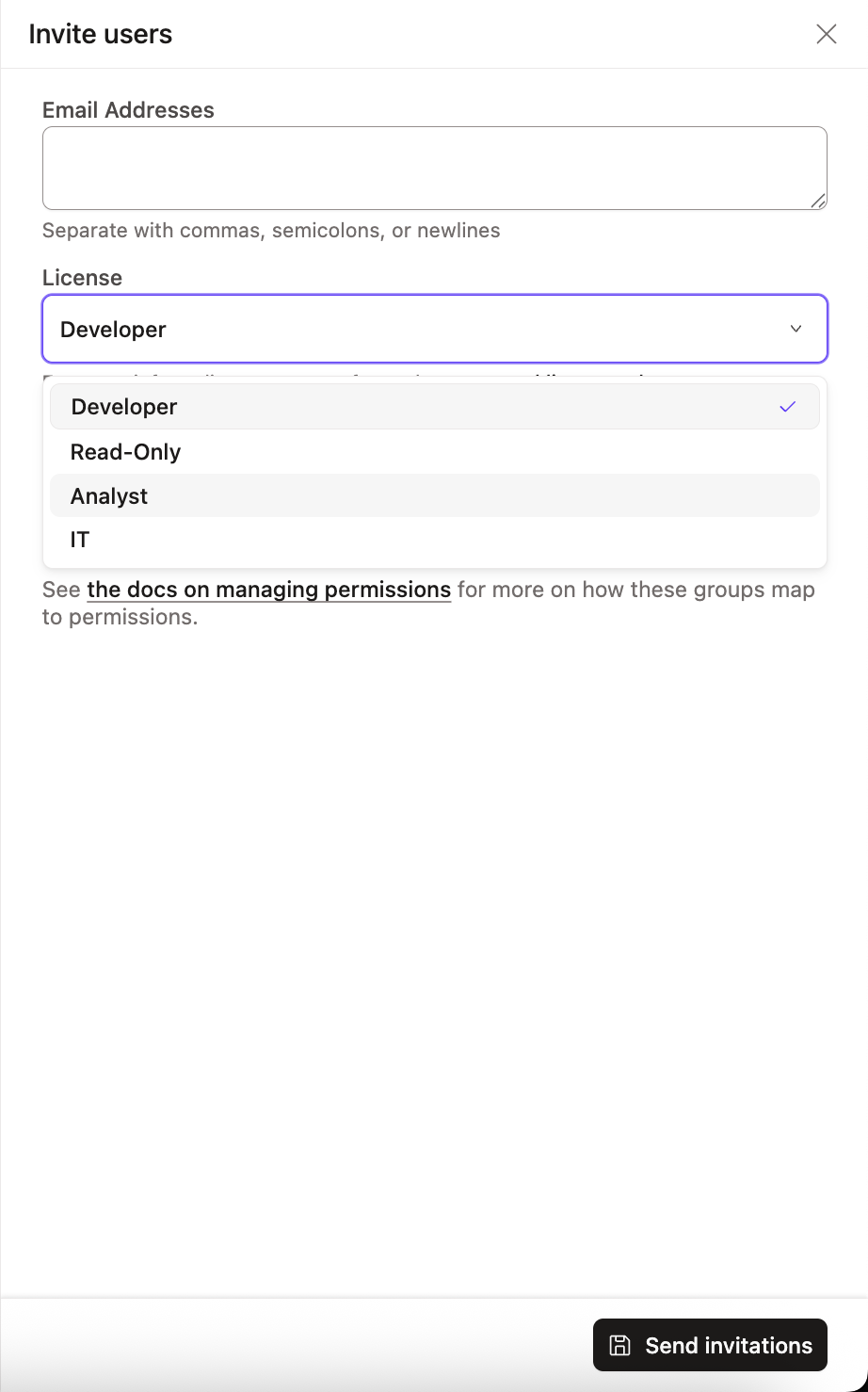Image resolution: width=868 pixels, height=1392 pixels.
Task: Click the Invite users dialog title
Action: [x=100, y=33]
